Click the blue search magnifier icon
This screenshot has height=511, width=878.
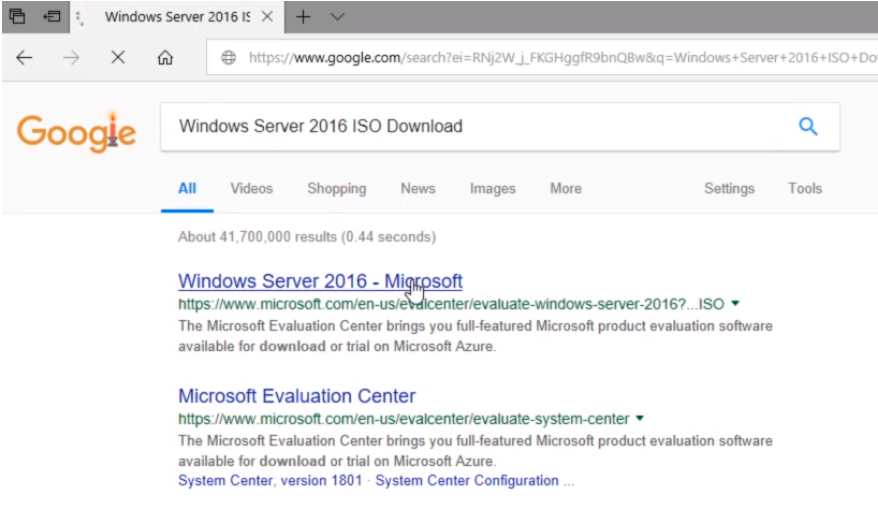click(x=807, y=126)
